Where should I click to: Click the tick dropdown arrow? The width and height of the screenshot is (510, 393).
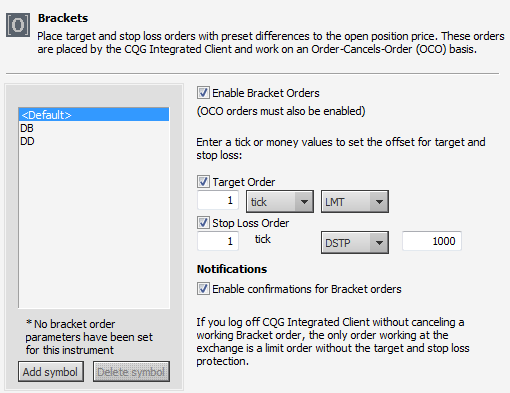click(304, 202)
